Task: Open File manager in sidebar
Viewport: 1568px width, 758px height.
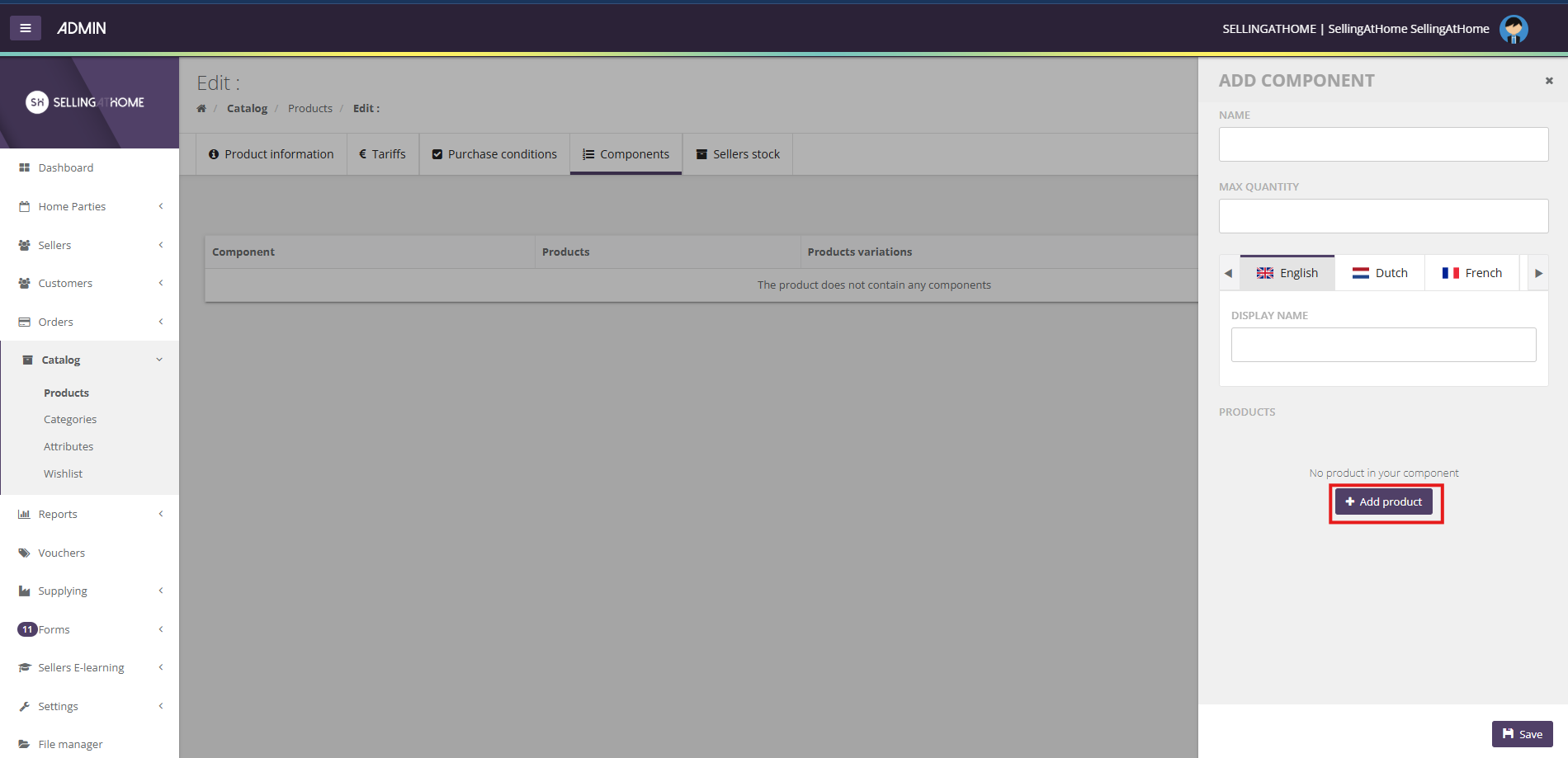Action: (70, 744)
